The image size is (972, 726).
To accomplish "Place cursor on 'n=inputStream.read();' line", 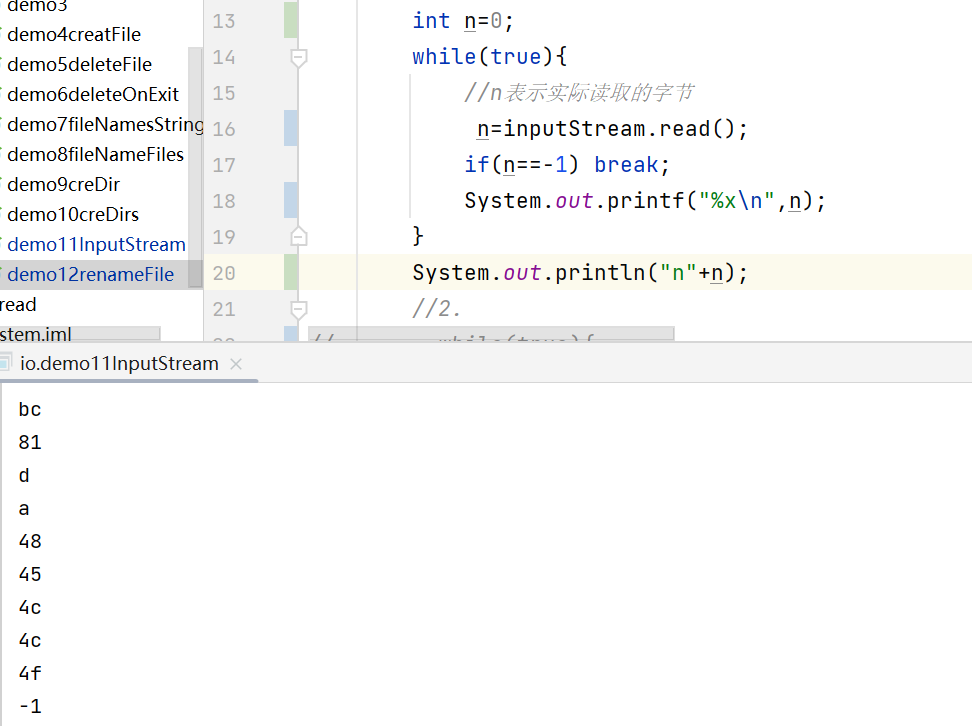I will 612,129.
